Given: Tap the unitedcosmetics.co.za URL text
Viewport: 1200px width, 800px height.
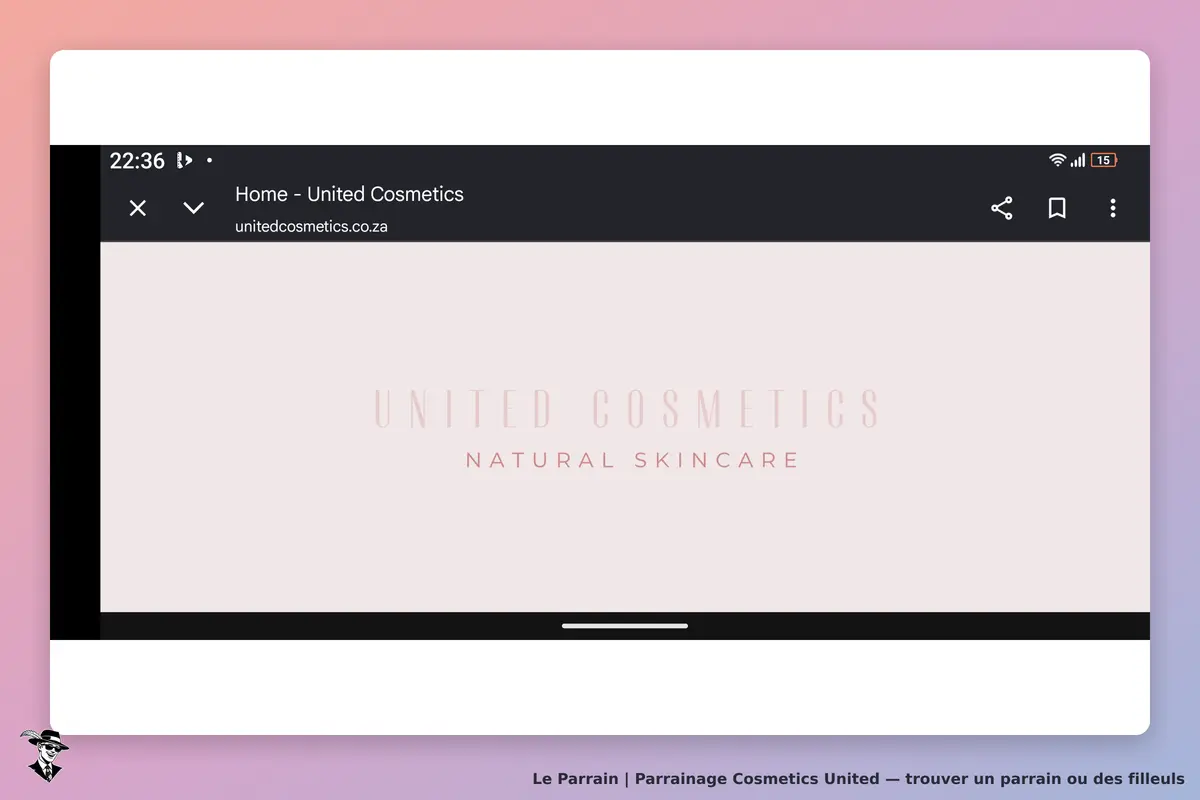Looking at the screenshot, I should 311,226.
